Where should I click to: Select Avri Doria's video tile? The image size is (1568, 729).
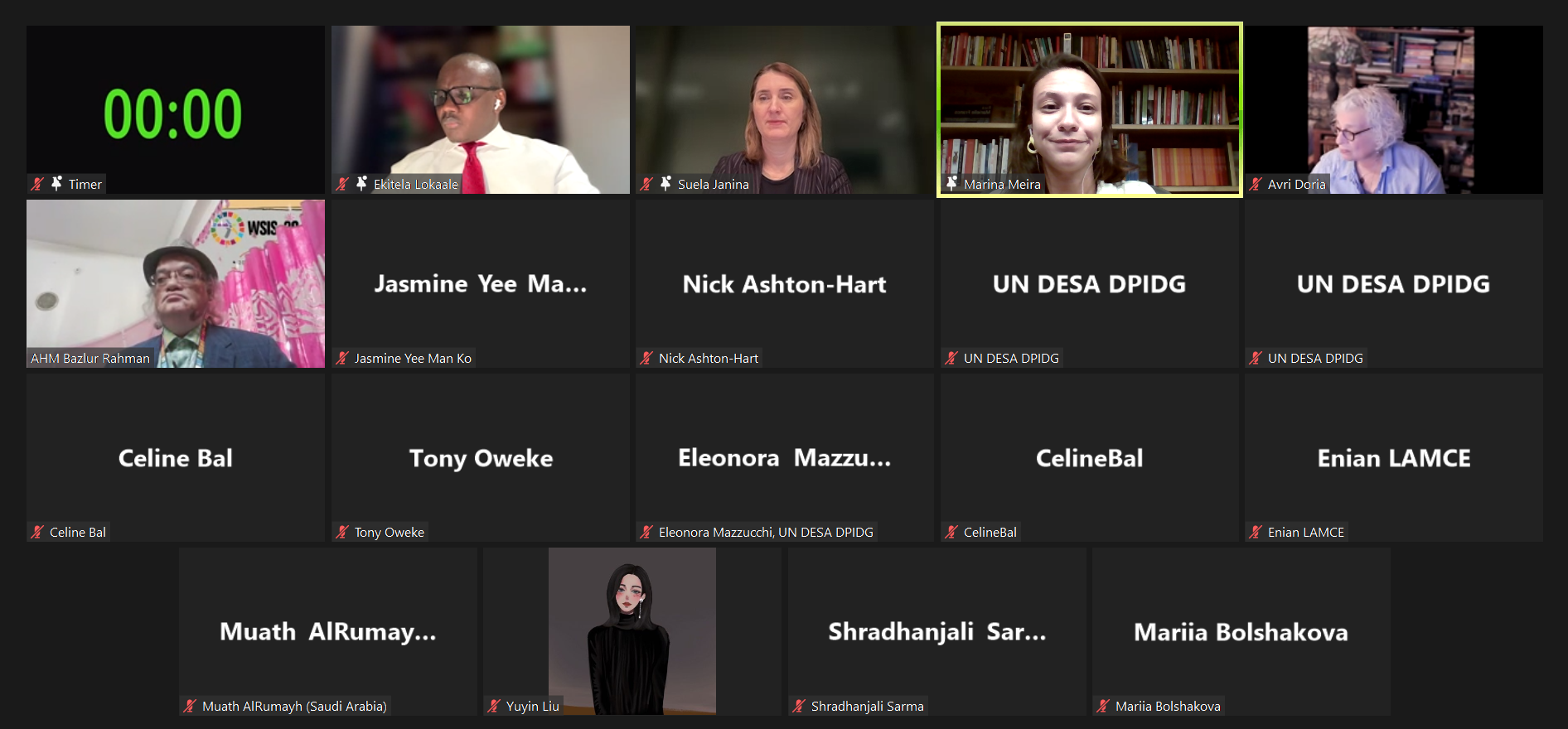(1394, 109)
